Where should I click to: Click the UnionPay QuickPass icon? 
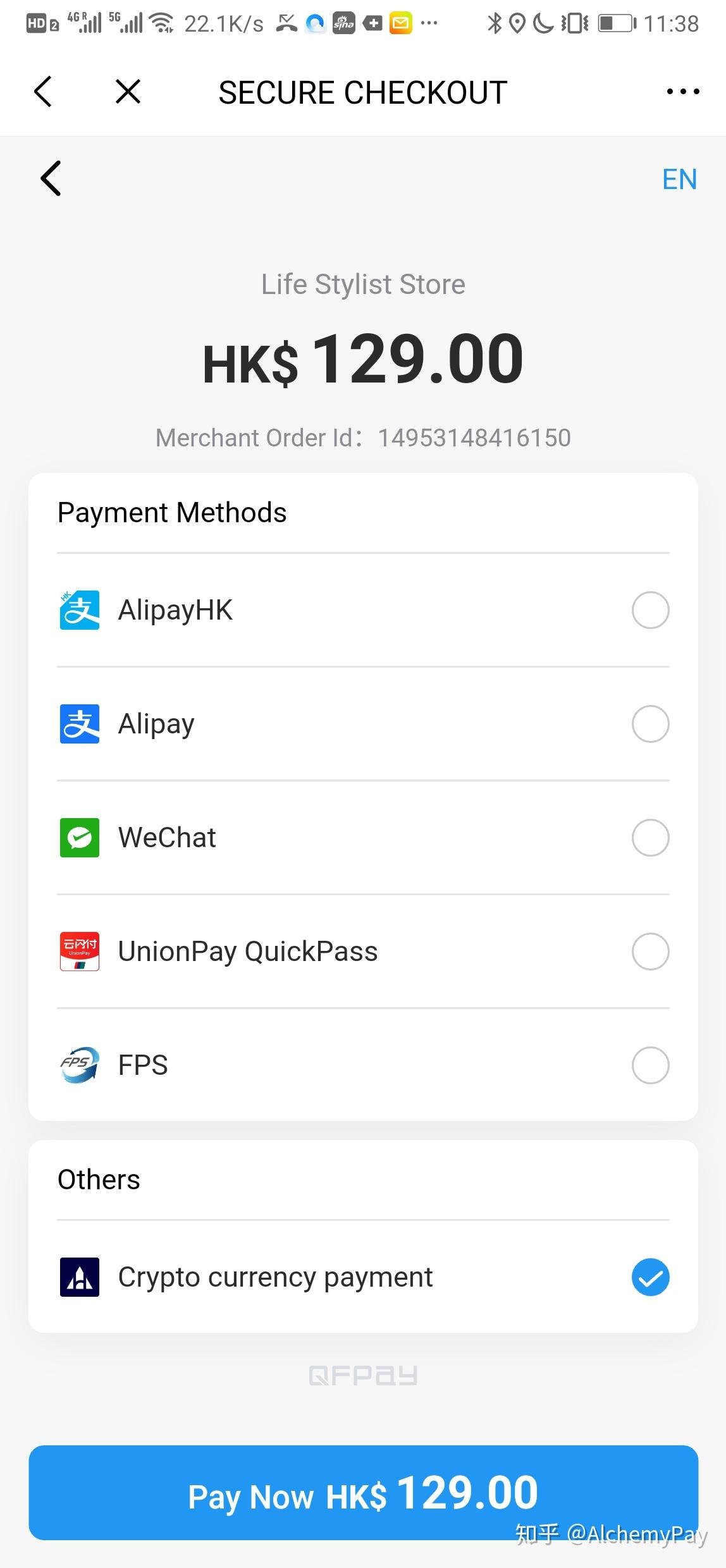click(x=78, y=951)
